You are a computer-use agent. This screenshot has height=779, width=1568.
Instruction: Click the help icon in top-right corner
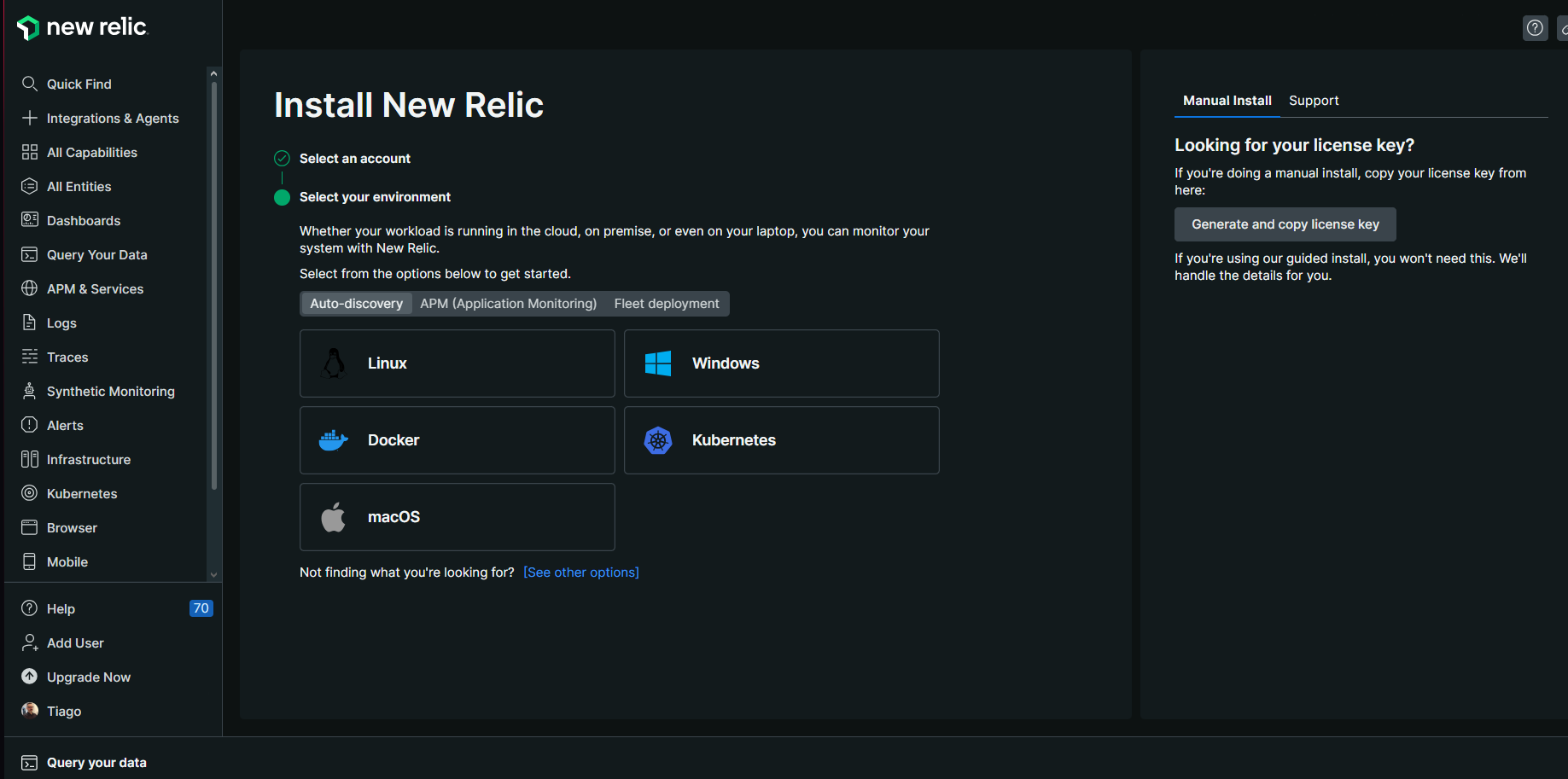point(1536,28)
